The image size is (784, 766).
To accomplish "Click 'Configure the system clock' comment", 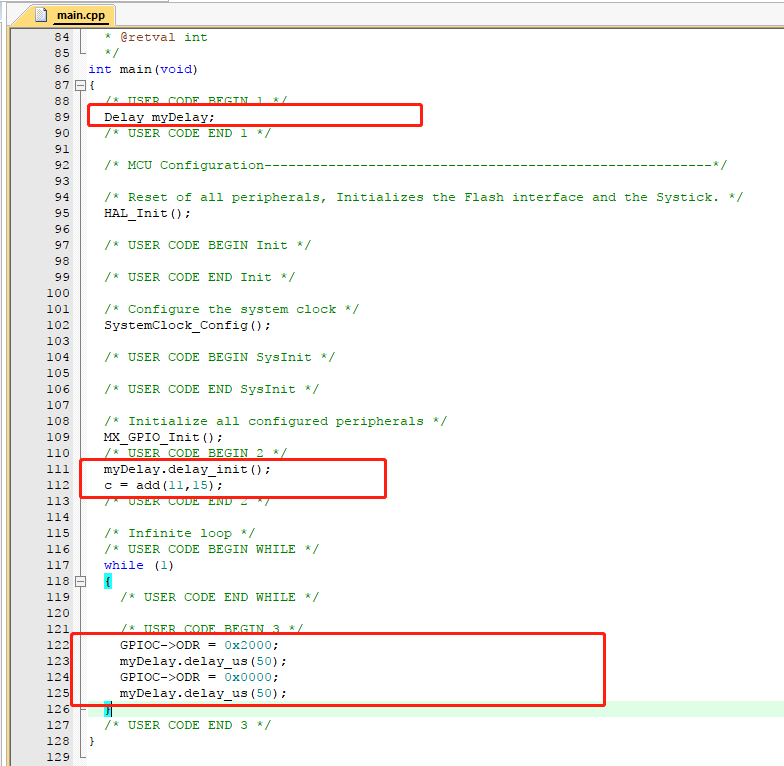I will coord(232,310).
